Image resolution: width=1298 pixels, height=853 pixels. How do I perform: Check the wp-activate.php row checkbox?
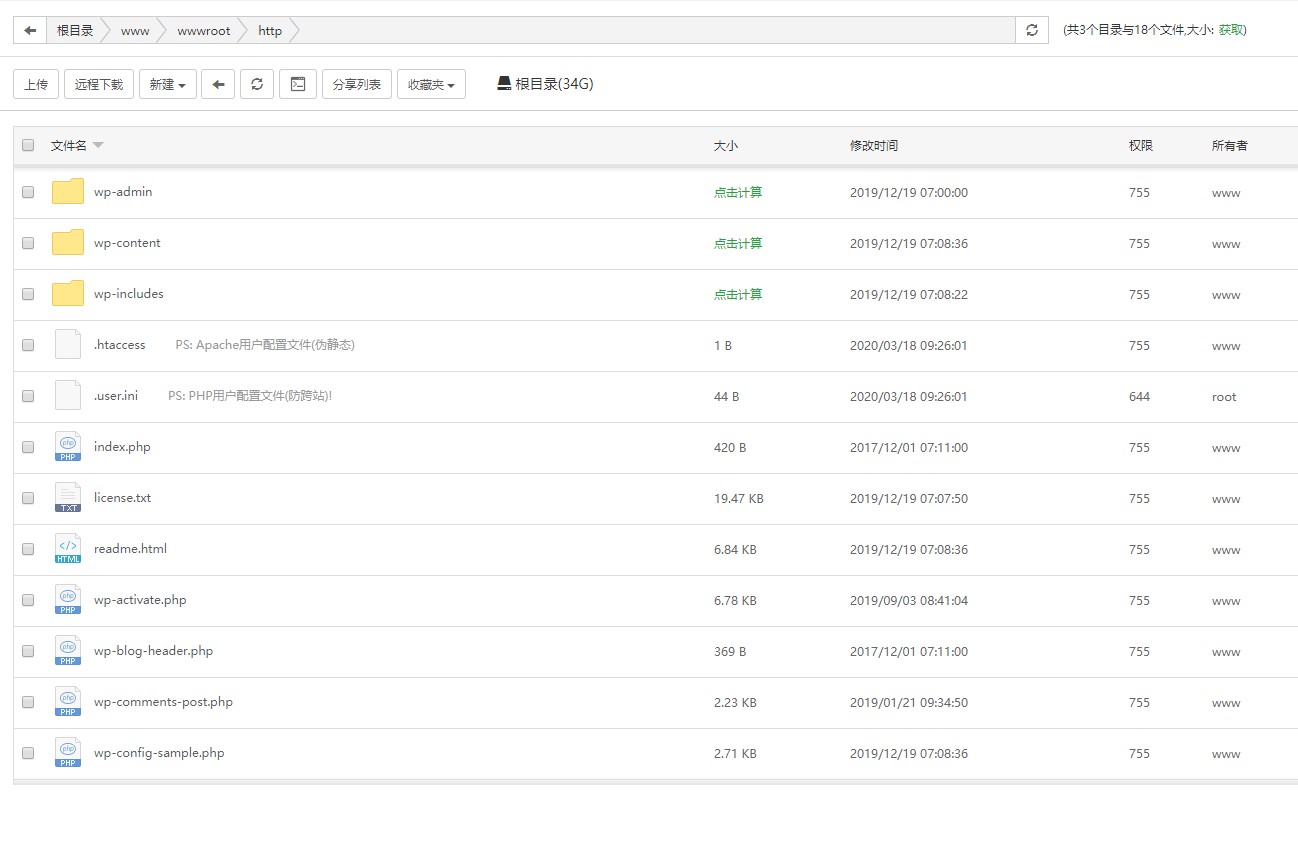28,600
